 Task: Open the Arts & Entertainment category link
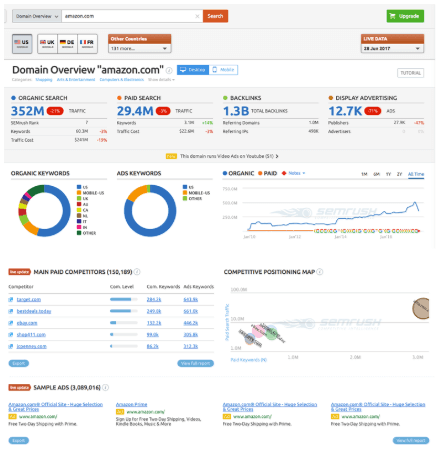[x=76, y=80]
